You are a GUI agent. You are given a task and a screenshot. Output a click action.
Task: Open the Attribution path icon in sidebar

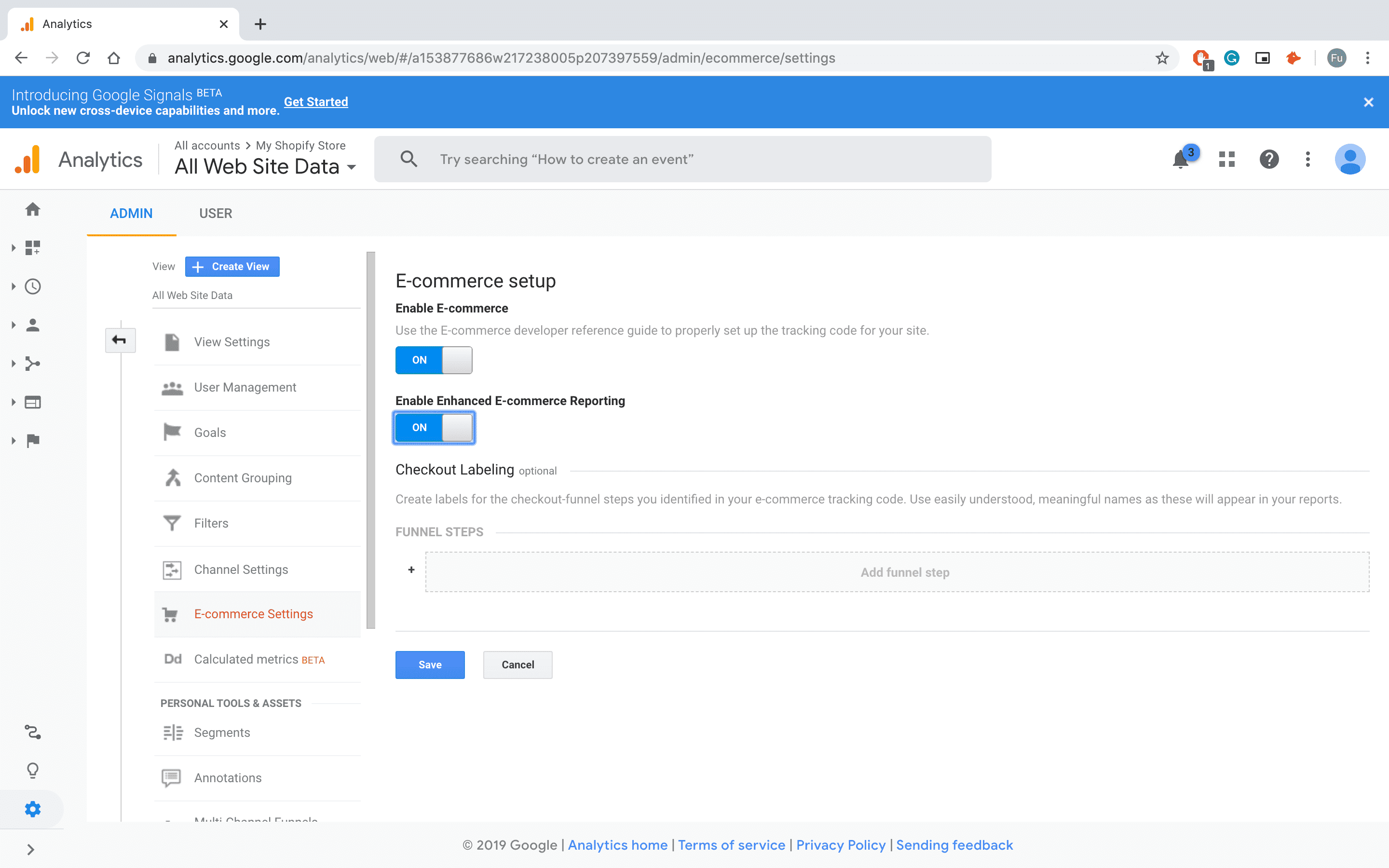[x=33, y=732]
